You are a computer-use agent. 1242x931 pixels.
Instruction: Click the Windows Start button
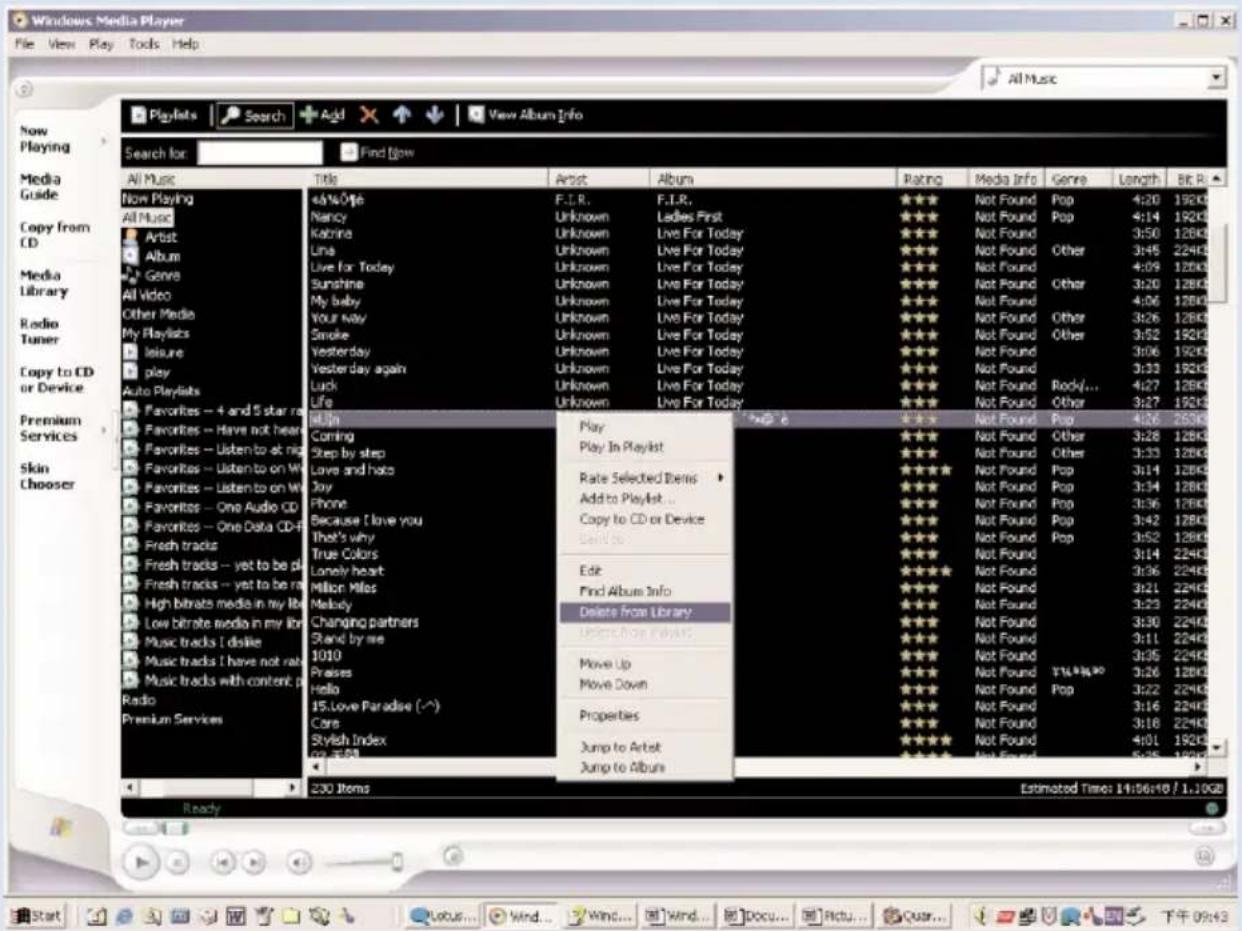pyautogui.click(x=36, y=914)
